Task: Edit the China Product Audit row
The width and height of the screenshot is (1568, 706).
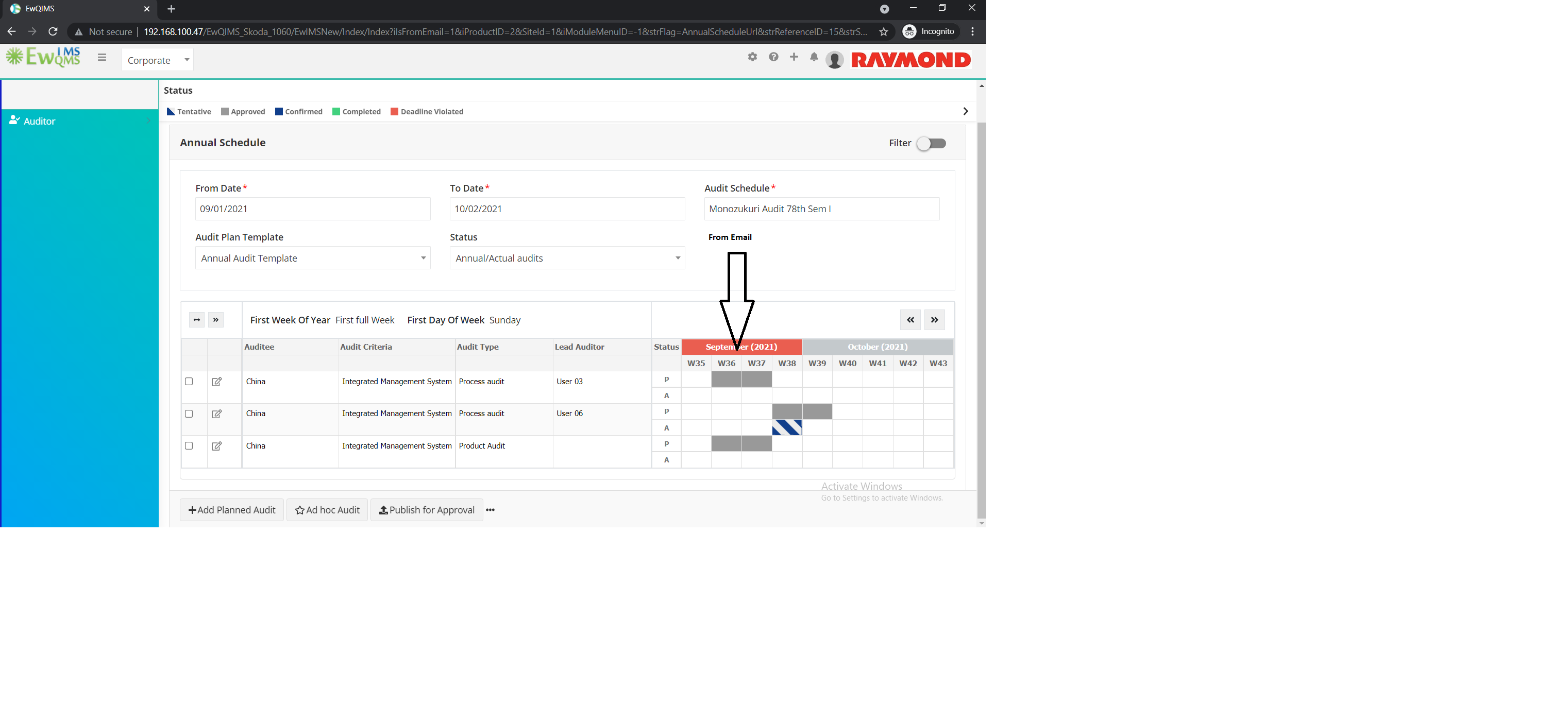Action: pyautogui.click(x=216, y=446)
